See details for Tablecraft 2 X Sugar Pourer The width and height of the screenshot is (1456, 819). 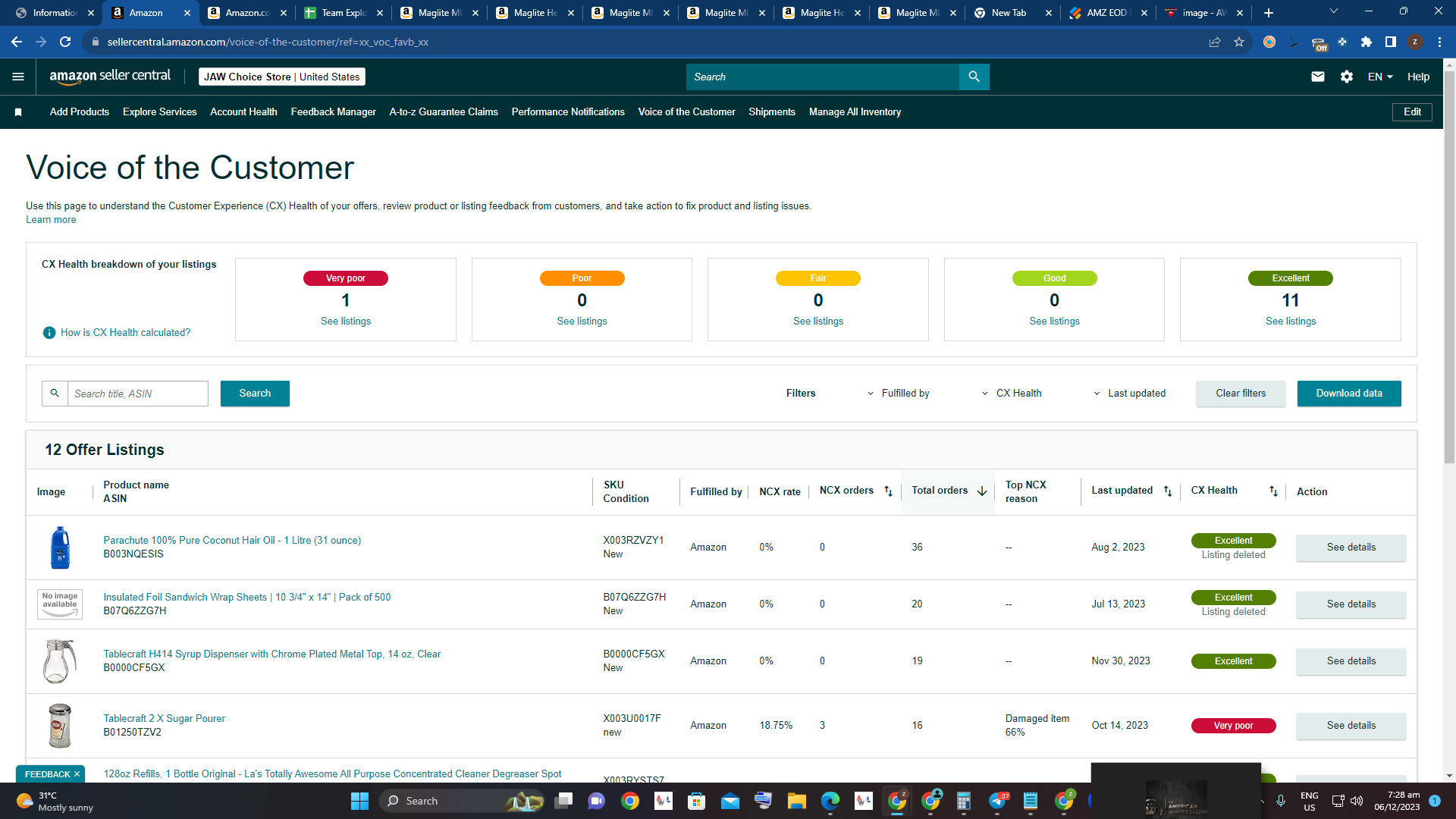click(1351, 726)
